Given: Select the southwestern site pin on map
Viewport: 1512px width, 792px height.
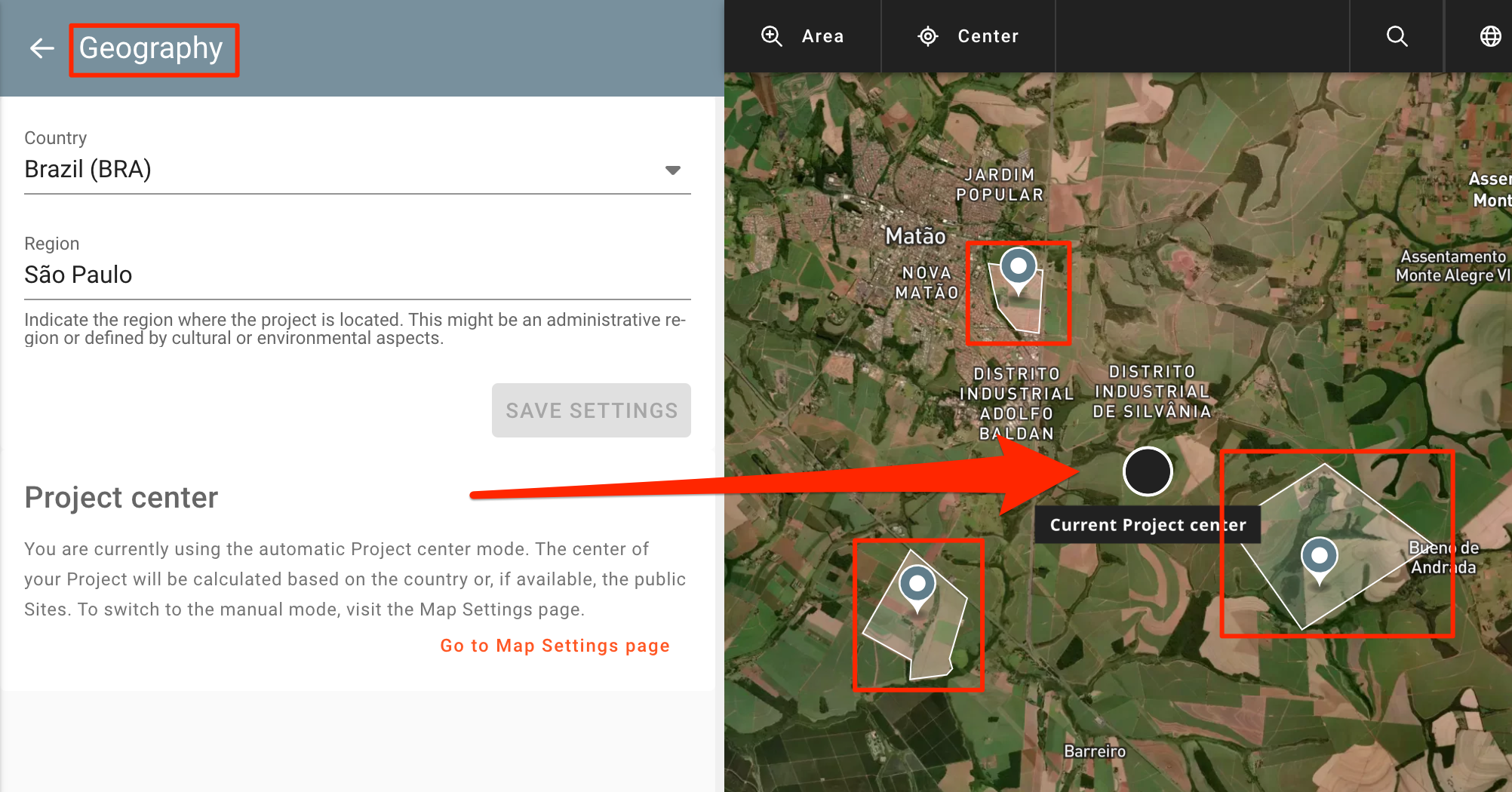Looking at the screenshot, I should [917, 585].
